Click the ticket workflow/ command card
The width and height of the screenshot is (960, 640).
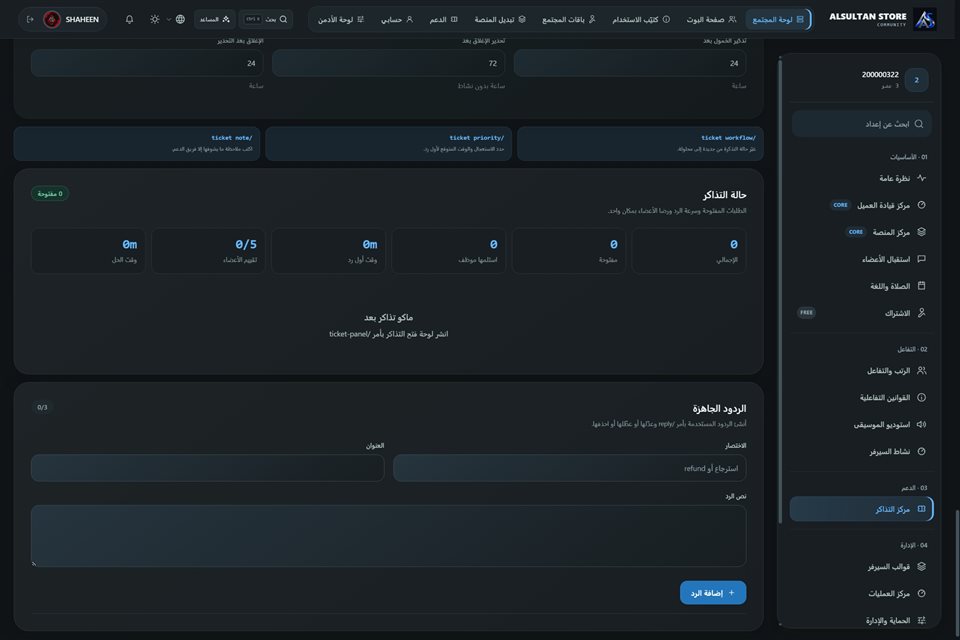click(x=640, y=144)
